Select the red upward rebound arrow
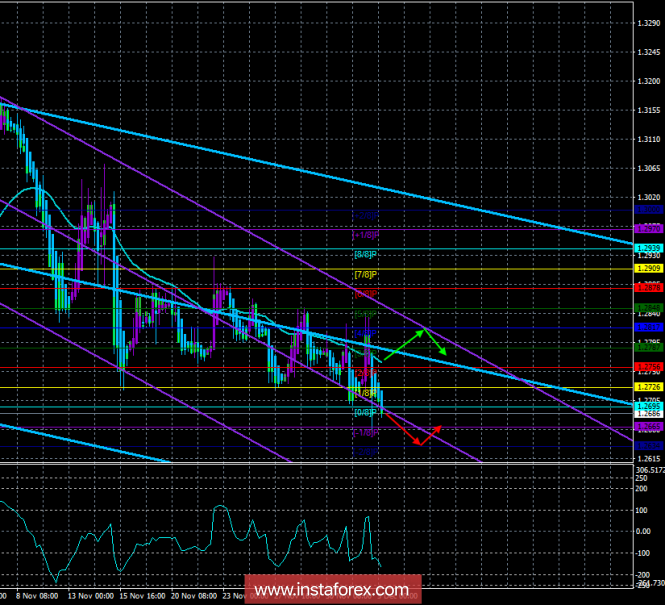Screen dimensions: 665x605 click(x=431, y=435)
